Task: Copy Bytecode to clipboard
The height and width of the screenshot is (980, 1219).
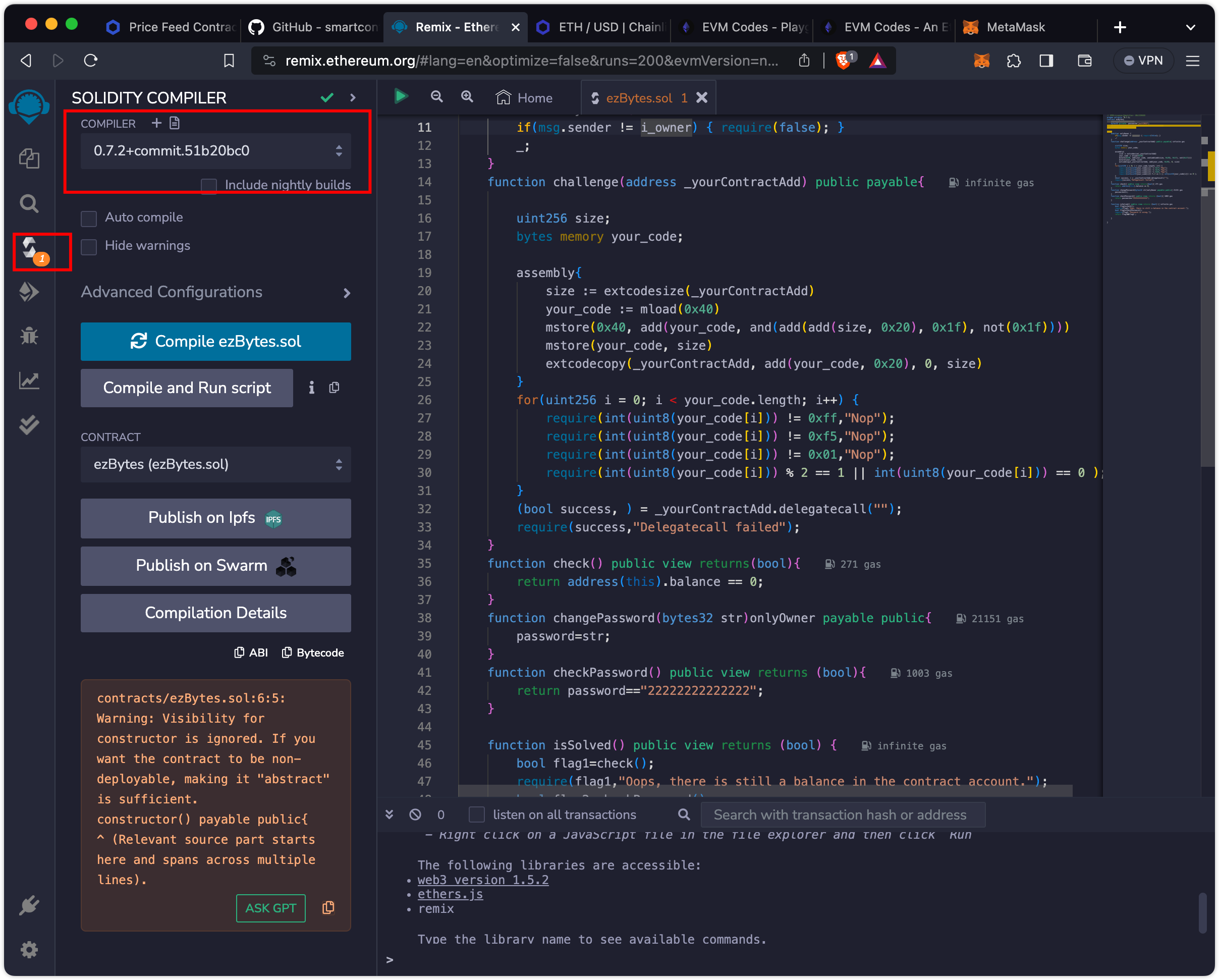Action: point(313,652)
